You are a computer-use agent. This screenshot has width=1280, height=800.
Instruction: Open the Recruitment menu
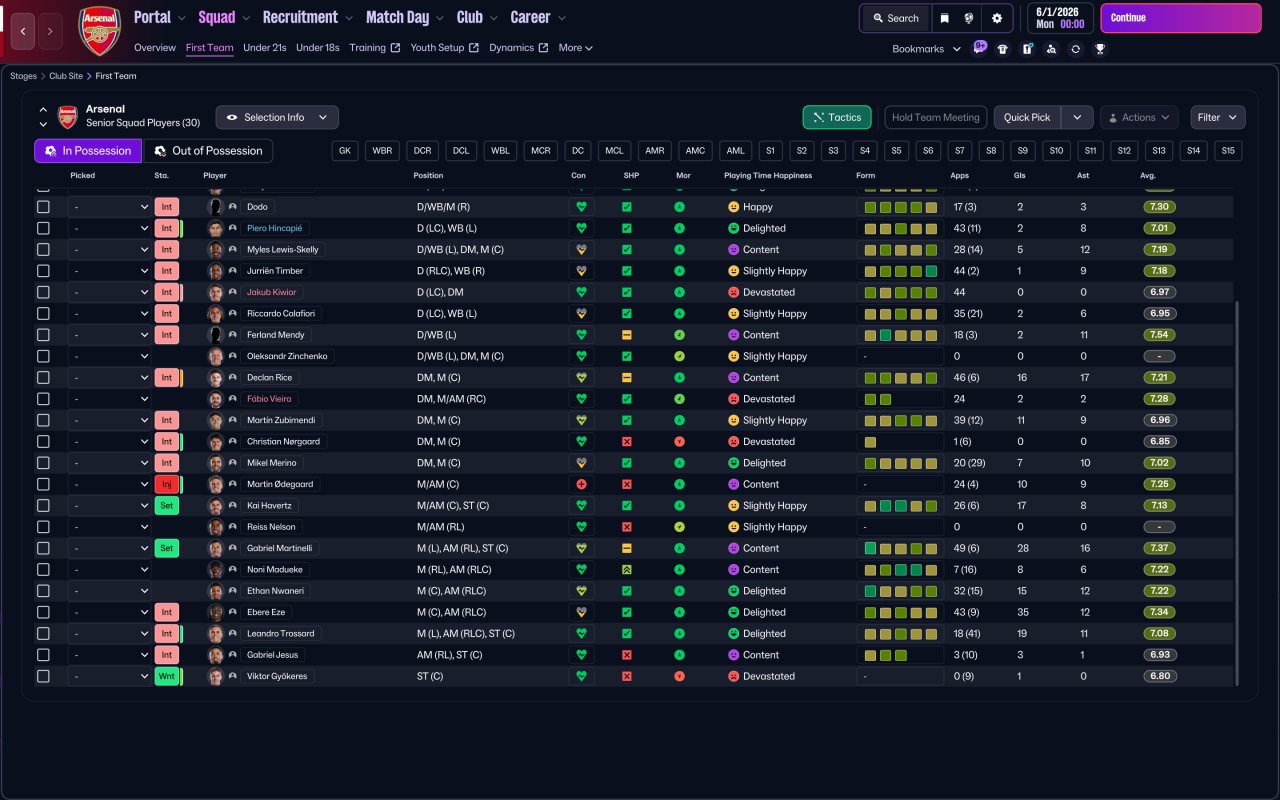[x=307, y=17]
